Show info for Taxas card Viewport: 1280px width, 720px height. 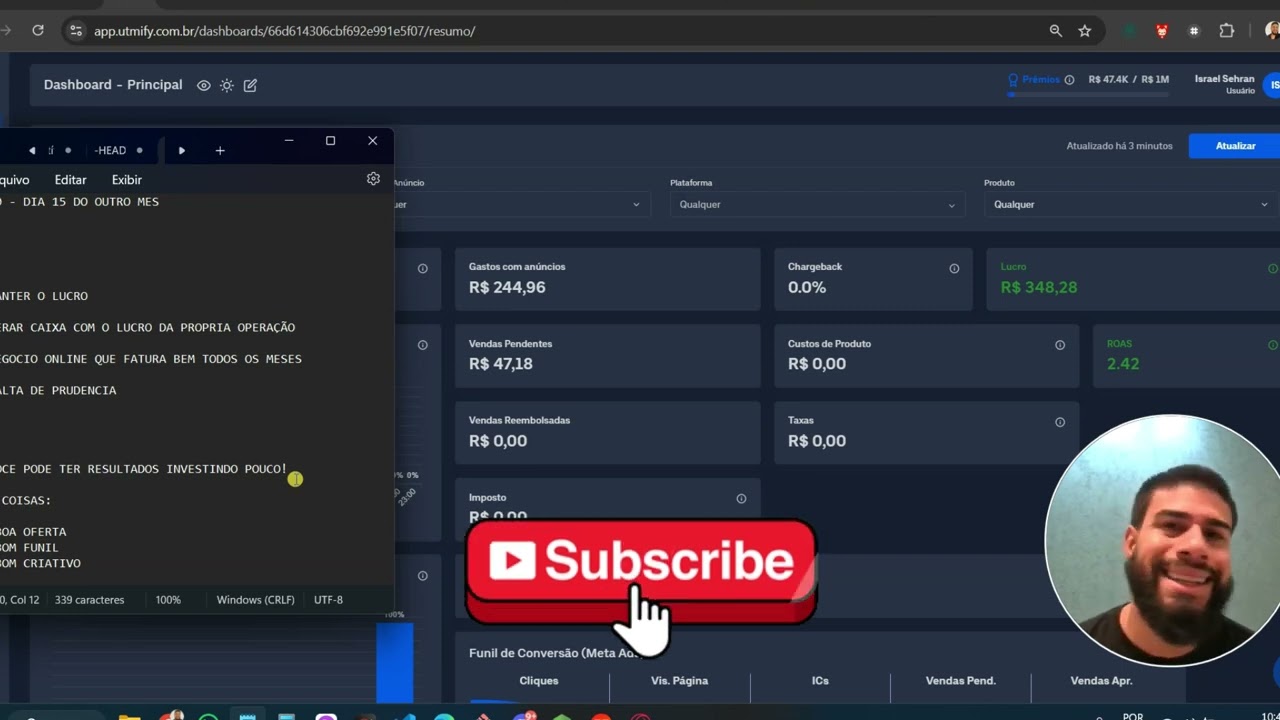[1060, 422]
